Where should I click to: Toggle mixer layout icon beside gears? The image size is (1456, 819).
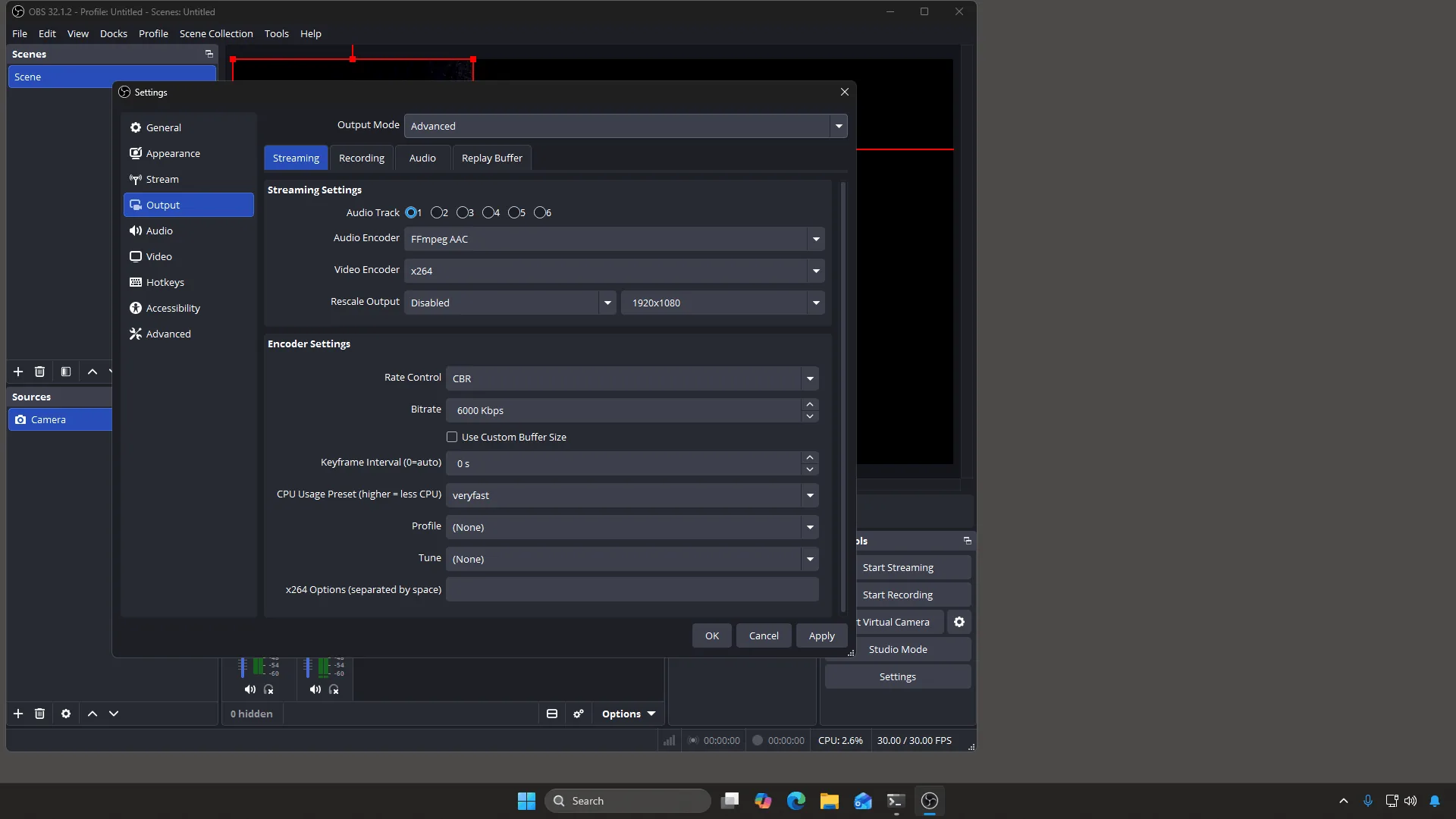[x=552, y=714]
